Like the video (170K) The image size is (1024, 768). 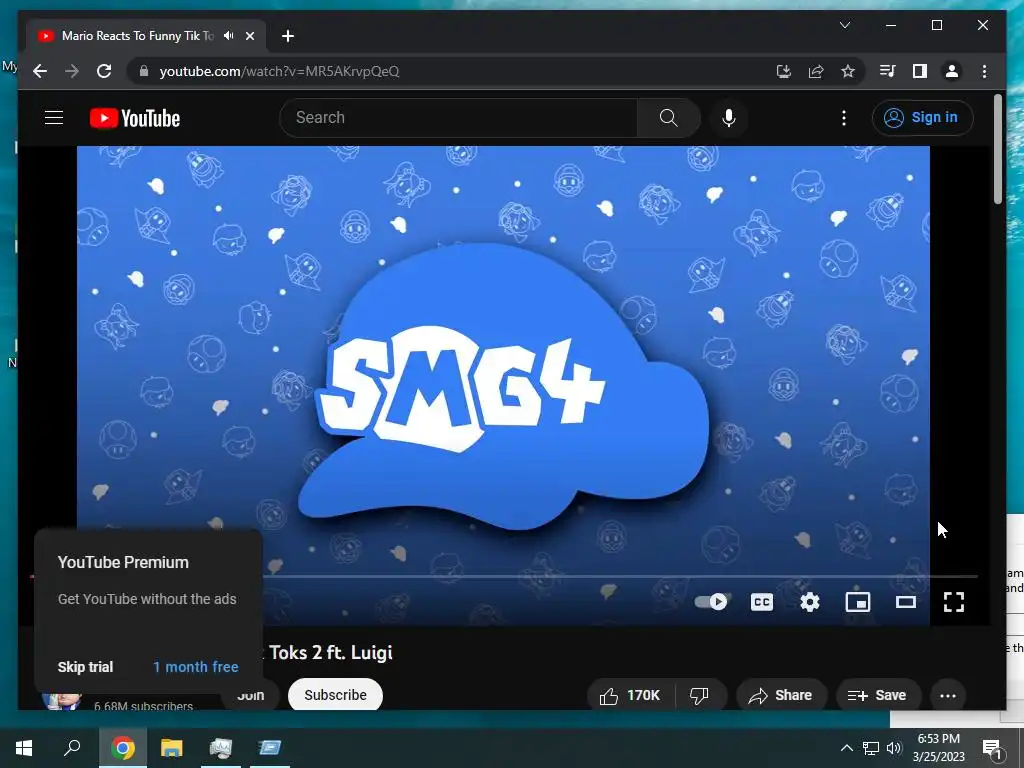pyautogui.click(x=630, y=696)
